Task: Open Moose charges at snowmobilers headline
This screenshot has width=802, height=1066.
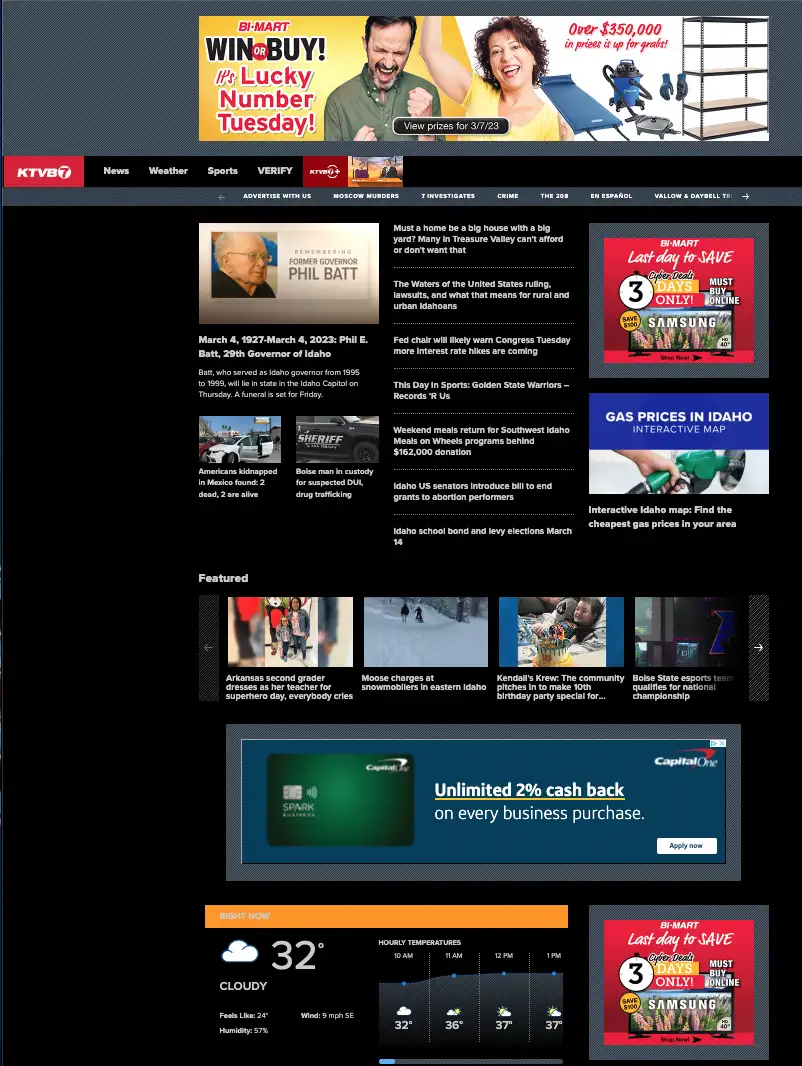Action: coord(423,683)
